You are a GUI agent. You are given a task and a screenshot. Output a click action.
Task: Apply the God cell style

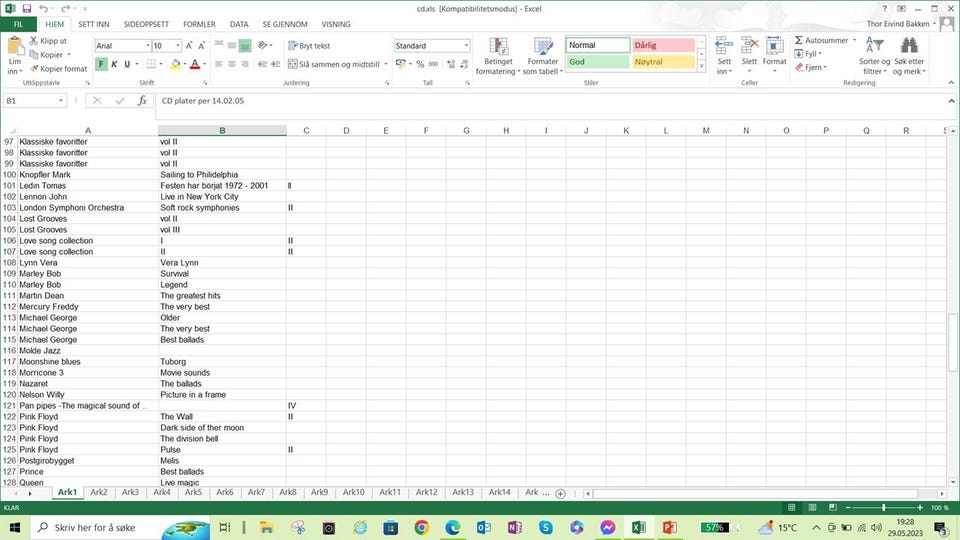click(x=598, y=62)
